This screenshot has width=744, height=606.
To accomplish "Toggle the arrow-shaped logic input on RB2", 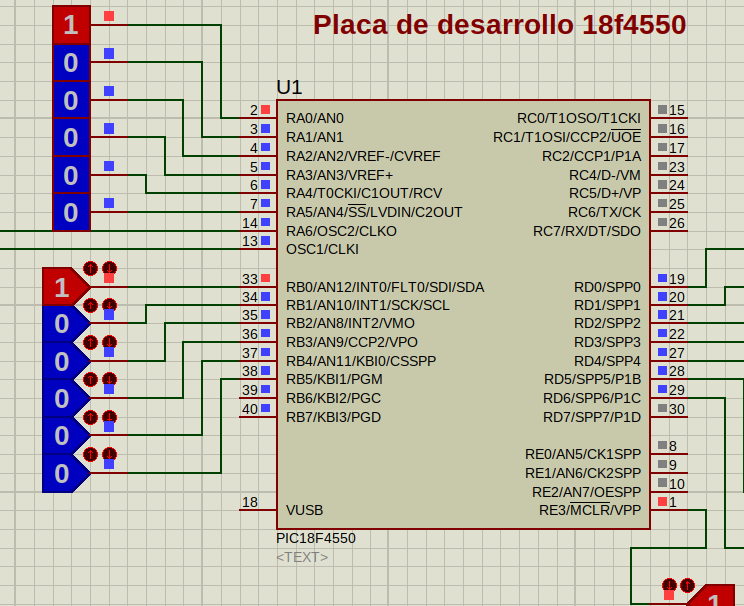I will (x=65, y=361).
